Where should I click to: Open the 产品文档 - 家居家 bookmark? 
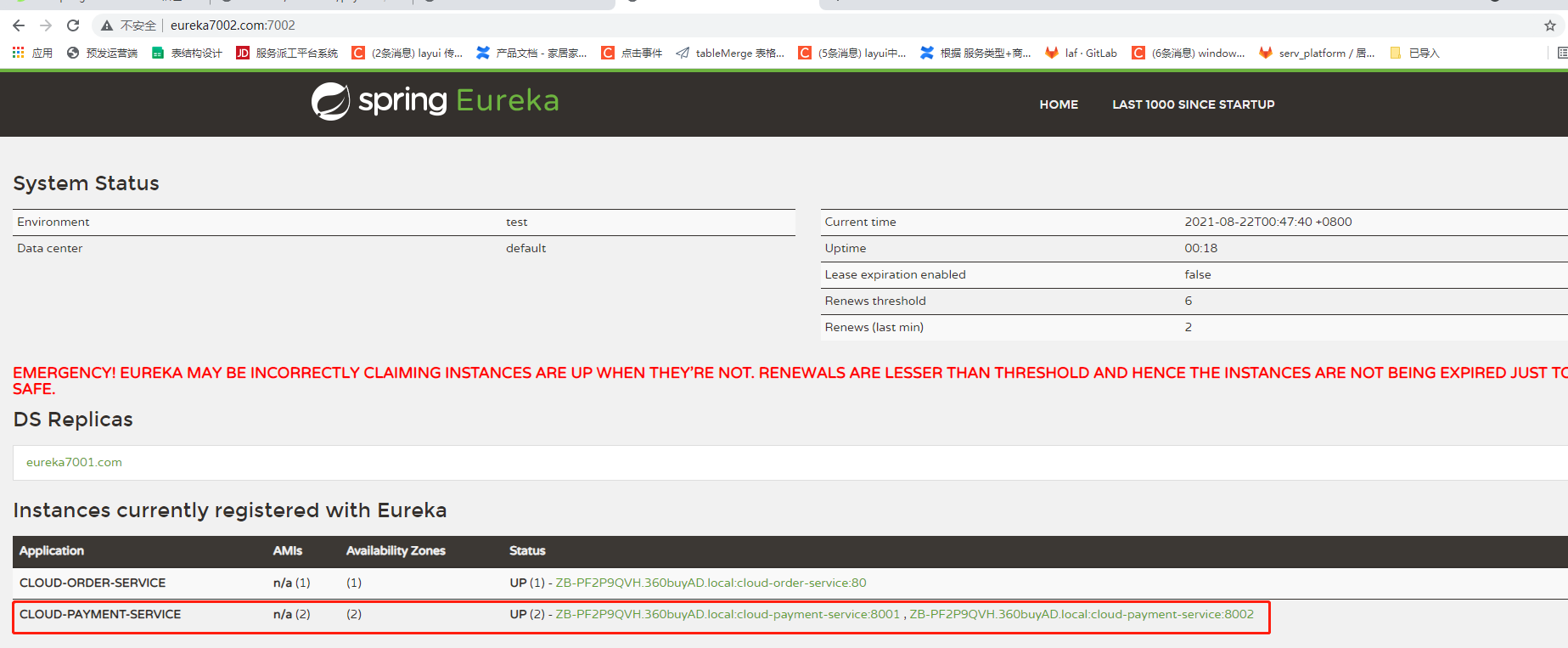point(531,53)
